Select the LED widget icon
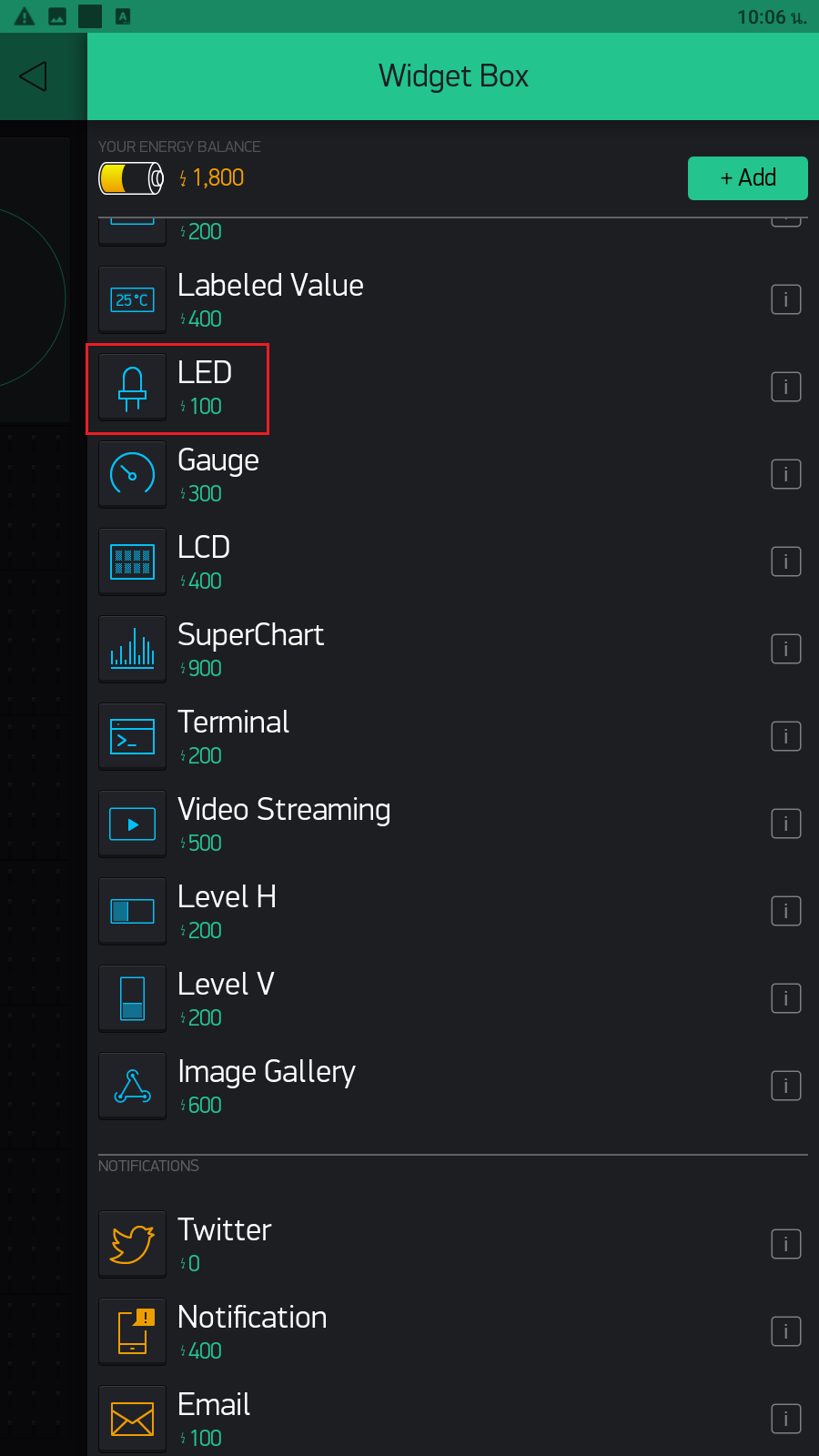The width and height of the screenshot is (819, 1456). (x=133, y=388)
